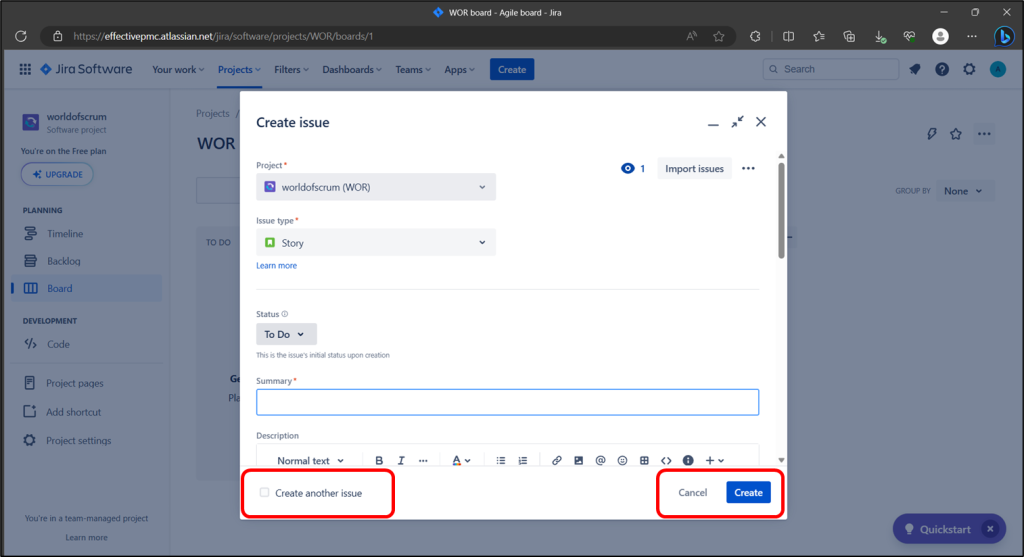This screenshot has width=1024, height=557.
Task: Click the UPGRADE button in sidebar
Action: pyautogui.click(x=57, y=174)
